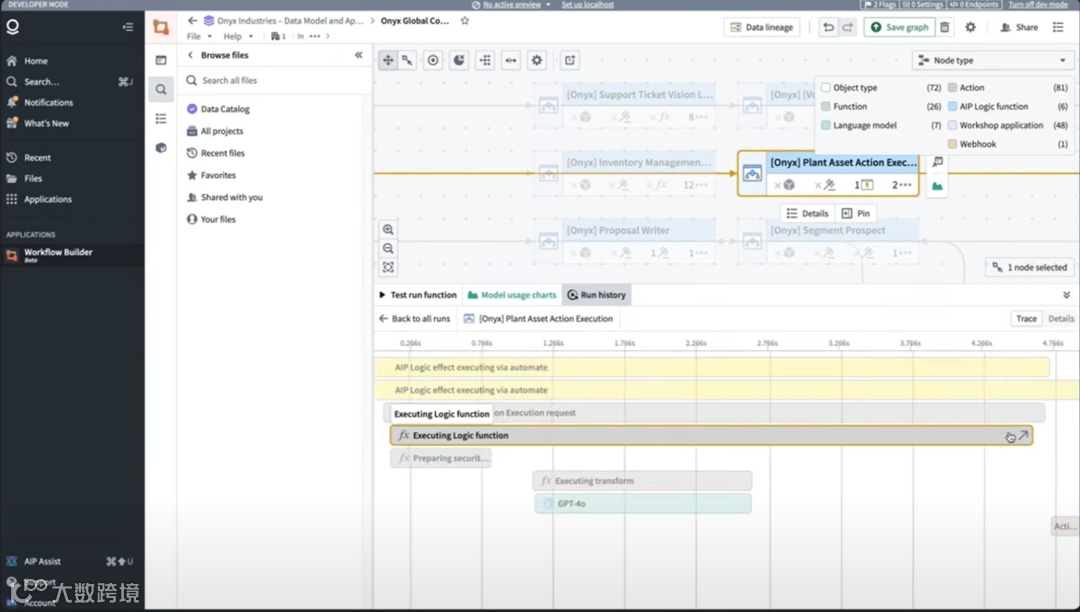1080x612 pixels.
Task: Switch to Test run function tab
Action: pos(417,295)
